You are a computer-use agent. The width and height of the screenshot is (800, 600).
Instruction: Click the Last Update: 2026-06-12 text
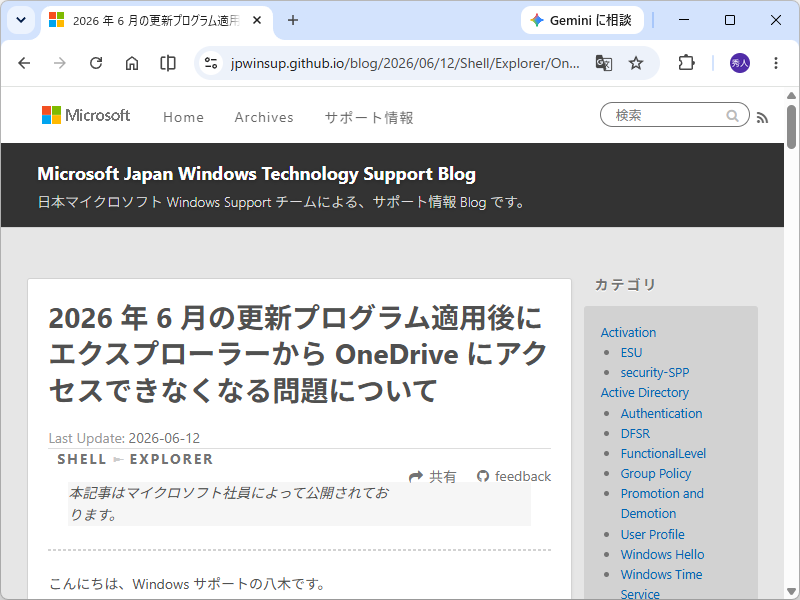pos(124,438)
